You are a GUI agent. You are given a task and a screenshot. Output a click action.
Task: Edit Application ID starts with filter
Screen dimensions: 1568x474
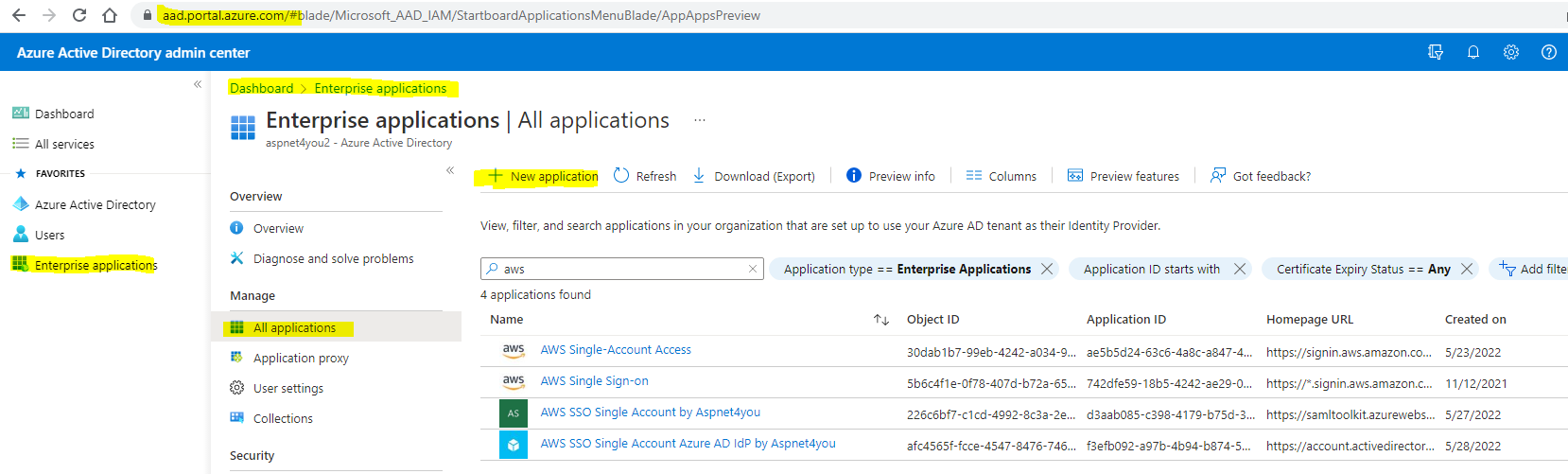click(1151, 269)
